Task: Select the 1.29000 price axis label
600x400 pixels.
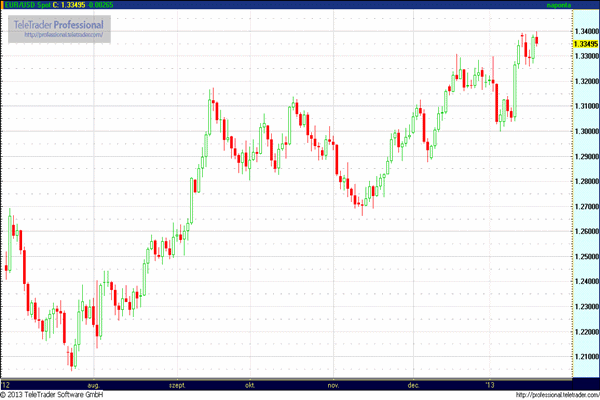Action: [587, 156]
